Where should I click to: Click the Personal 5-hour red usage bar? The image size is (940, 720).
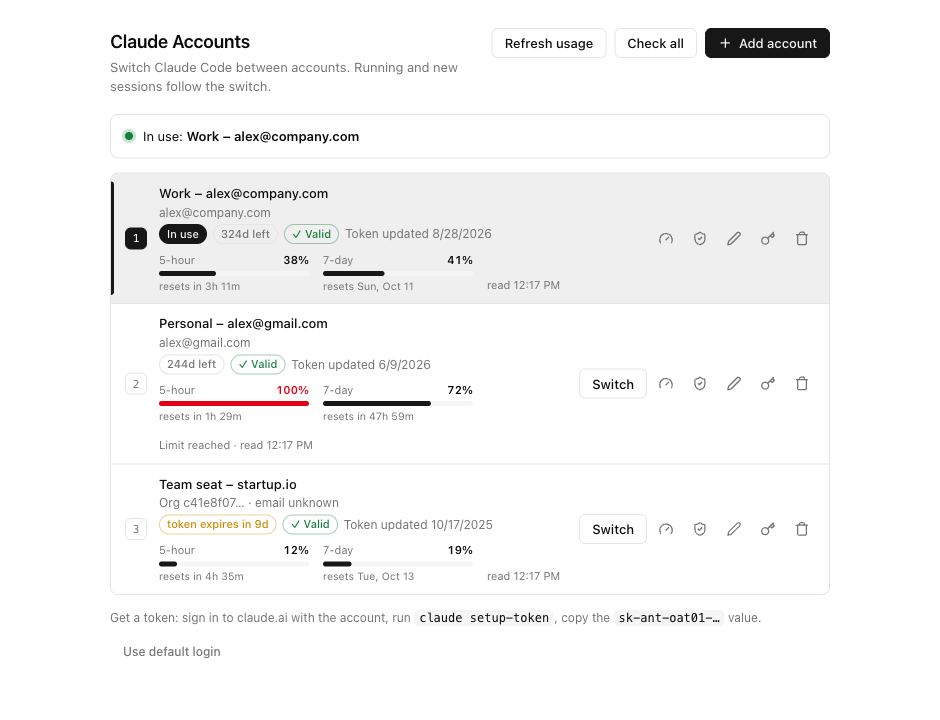[234, 403]
